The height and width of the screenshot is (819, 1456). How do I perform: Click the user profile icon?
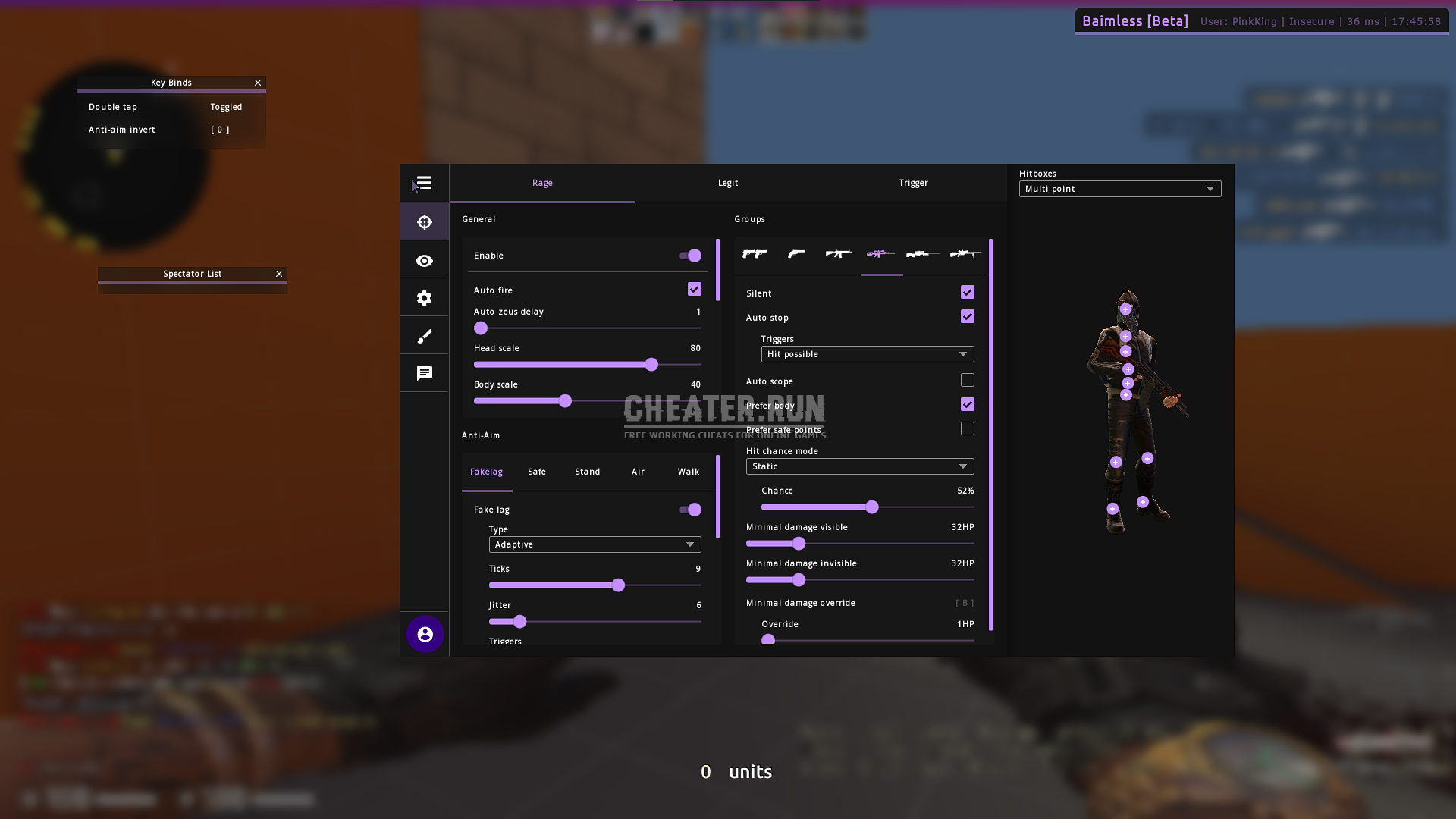[425, 634]
